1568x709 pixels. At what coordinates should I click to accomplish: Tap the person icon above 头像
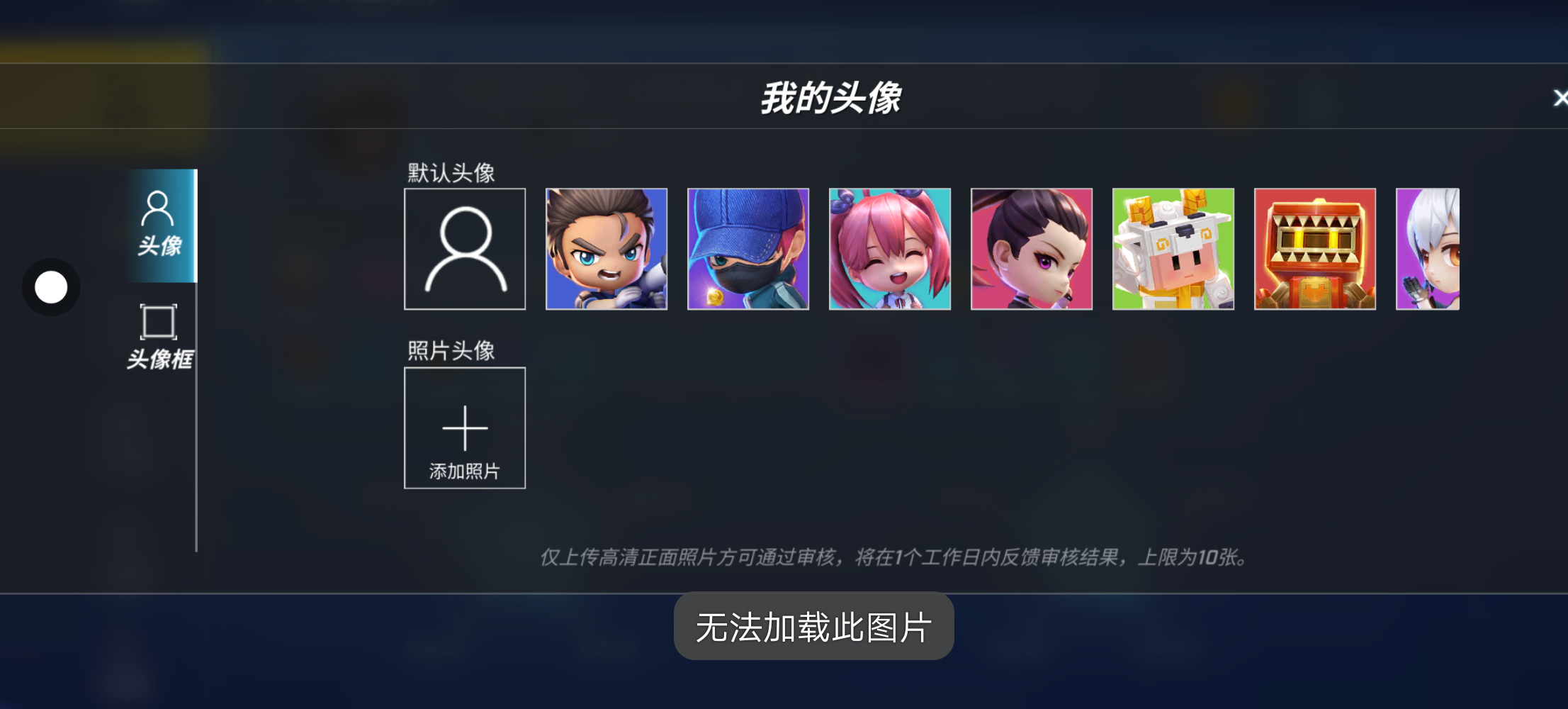(x=157, y=208)
